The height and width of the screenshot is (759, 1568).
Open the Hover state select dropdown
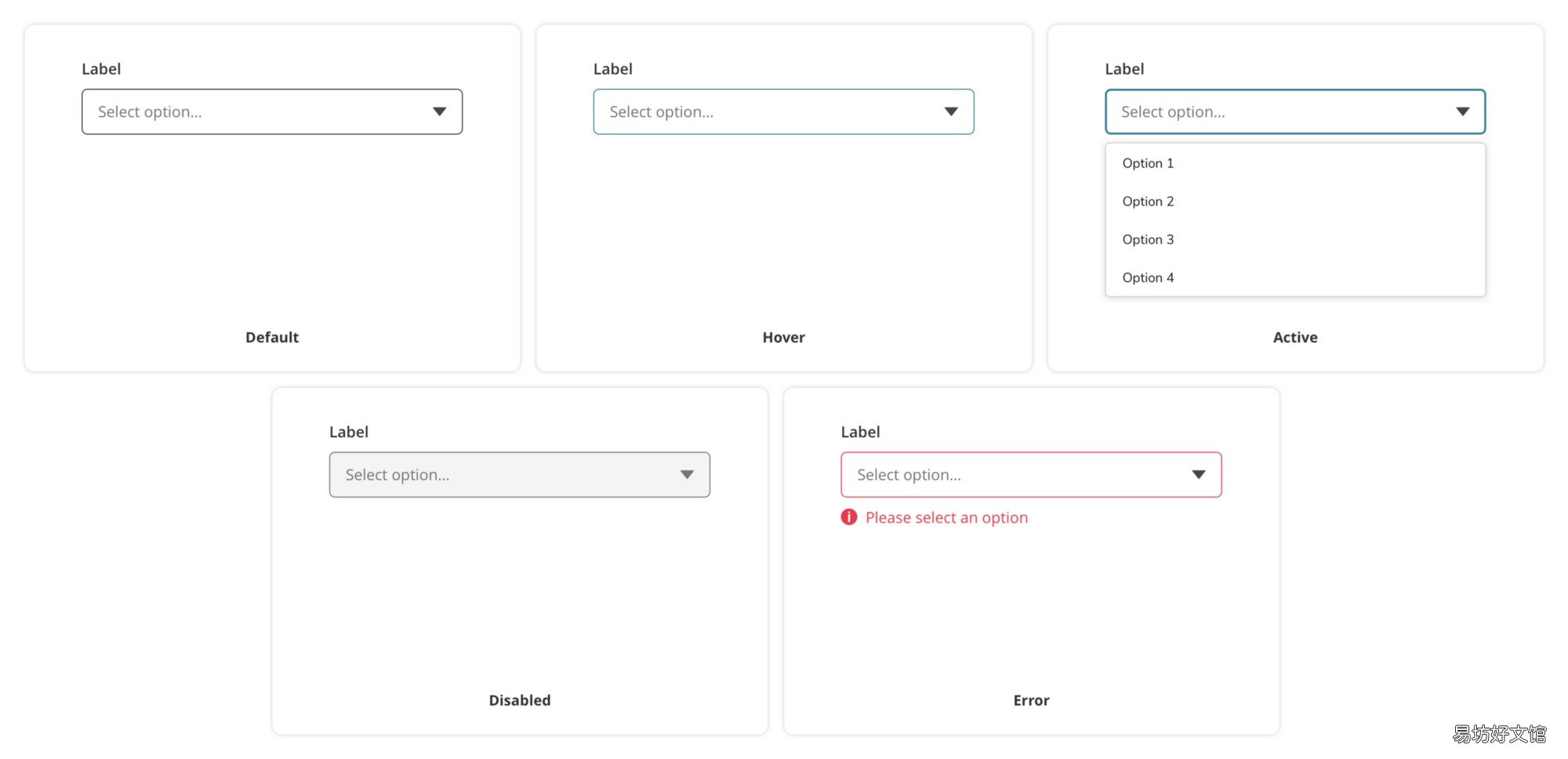pos(783,111)
